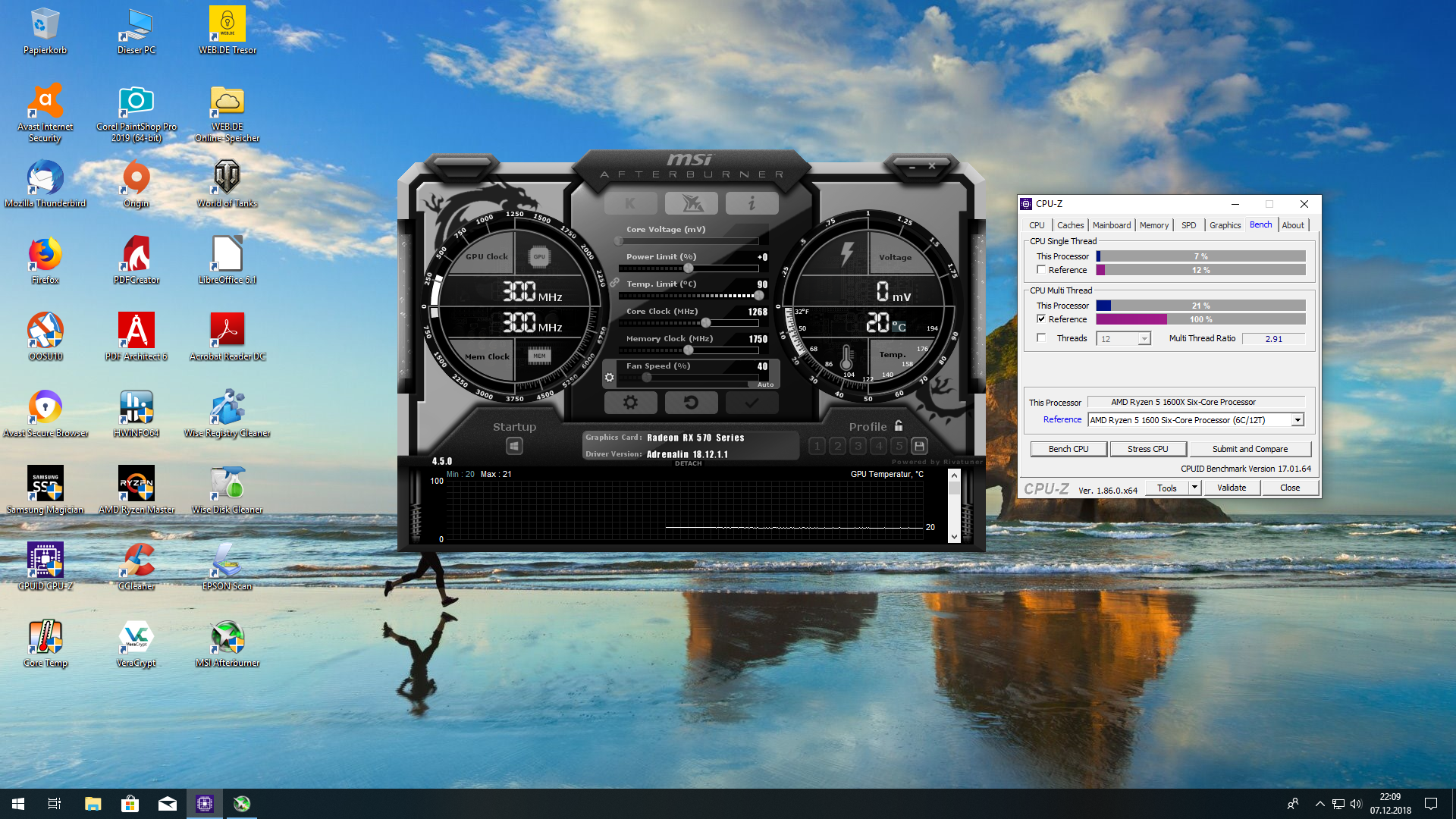This screenshot has height=819, width=1456.
Task: Open the Graphics tab in CPU-Z
Action: point(1225,225)
